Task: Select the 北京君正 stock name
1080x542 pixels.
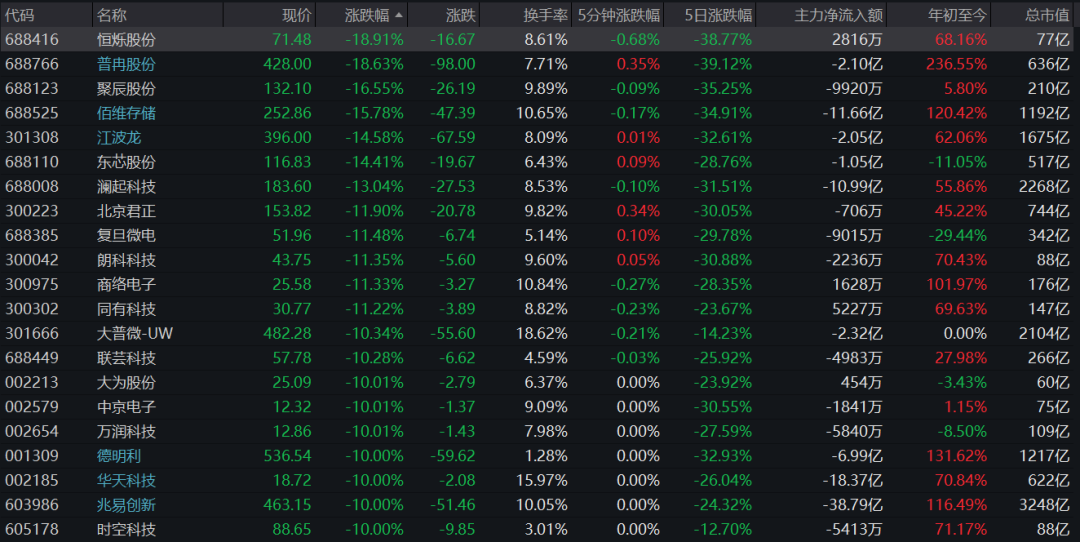Action: coord(127,211)
